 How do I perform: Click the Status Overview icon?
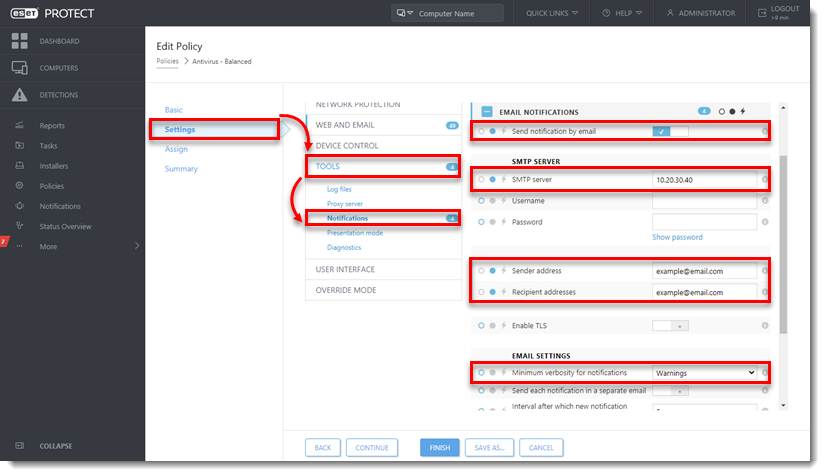click(x=19, y=226)
